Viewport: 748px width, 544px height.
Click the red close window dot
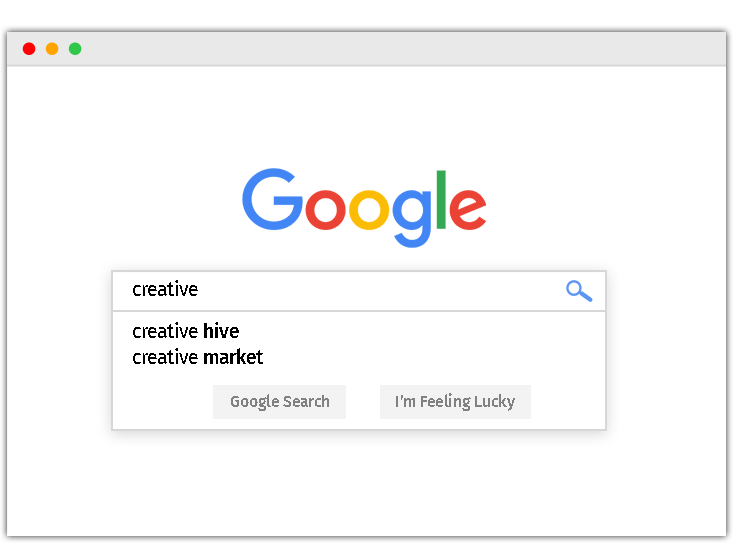coord(29,49)
